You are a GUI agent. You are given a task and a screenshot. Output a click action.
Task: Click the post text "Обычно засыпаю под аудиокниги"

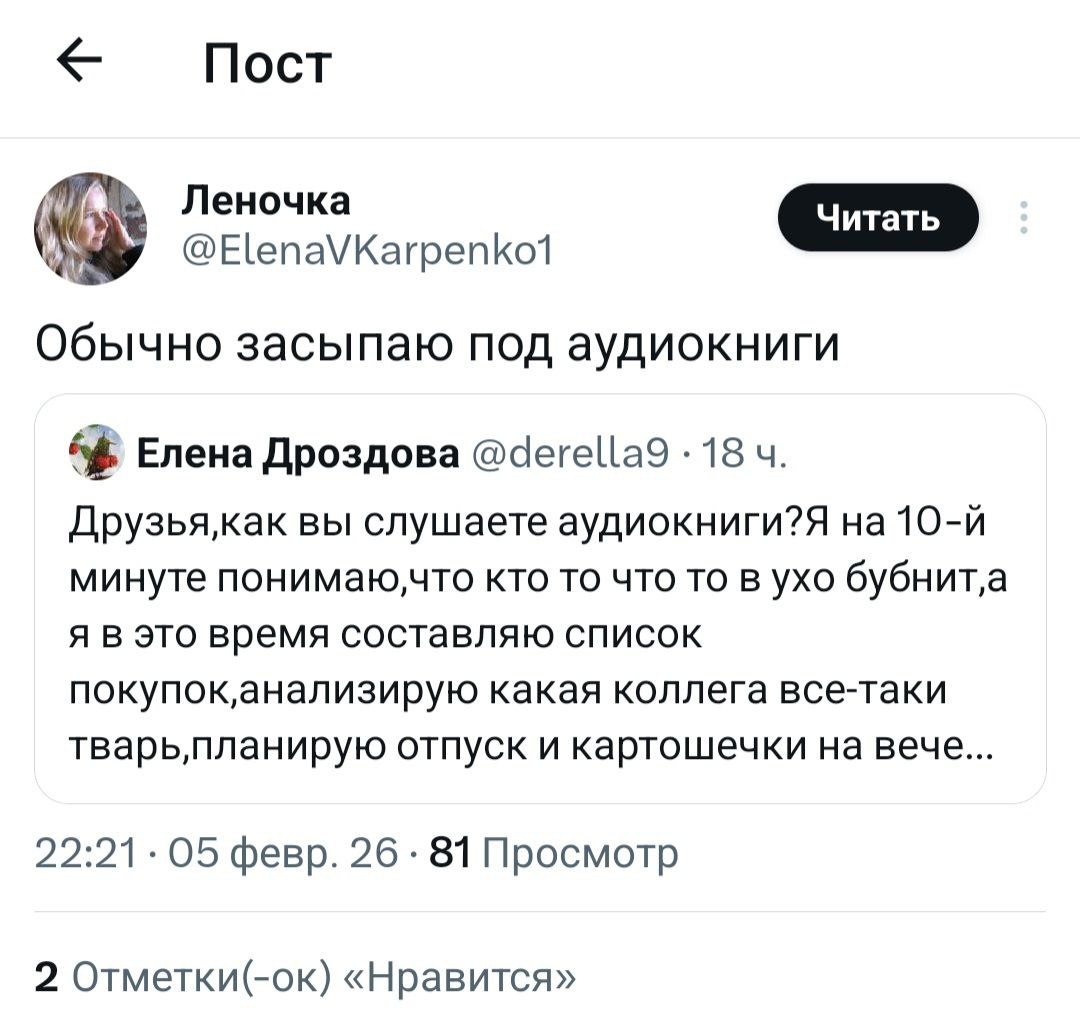pyautogui.click(x=438, y=345)
